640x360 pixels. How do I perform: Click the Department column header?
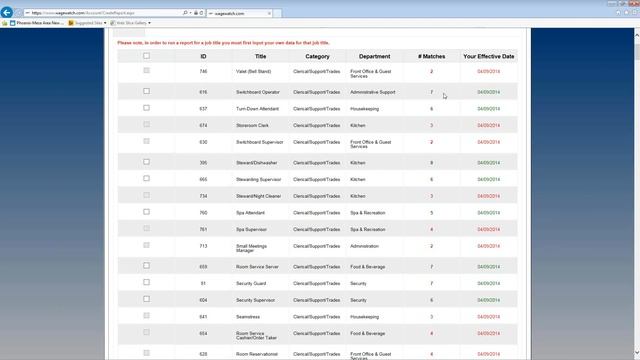coord(374,56)
